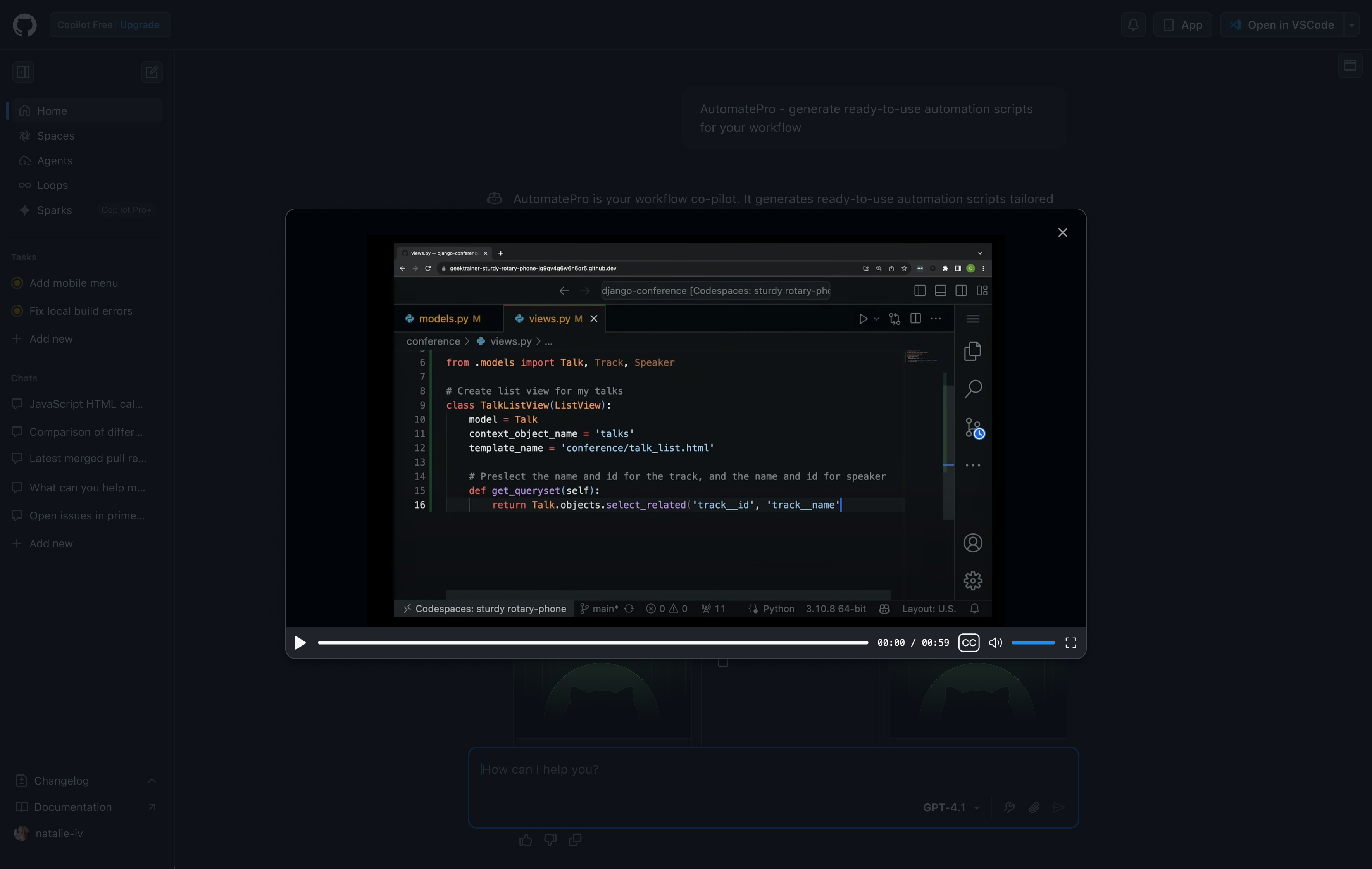The height and width of the screenshot is (869, 1372).
Task: Click the GitHub logo
Action: [x=24, y=24]
